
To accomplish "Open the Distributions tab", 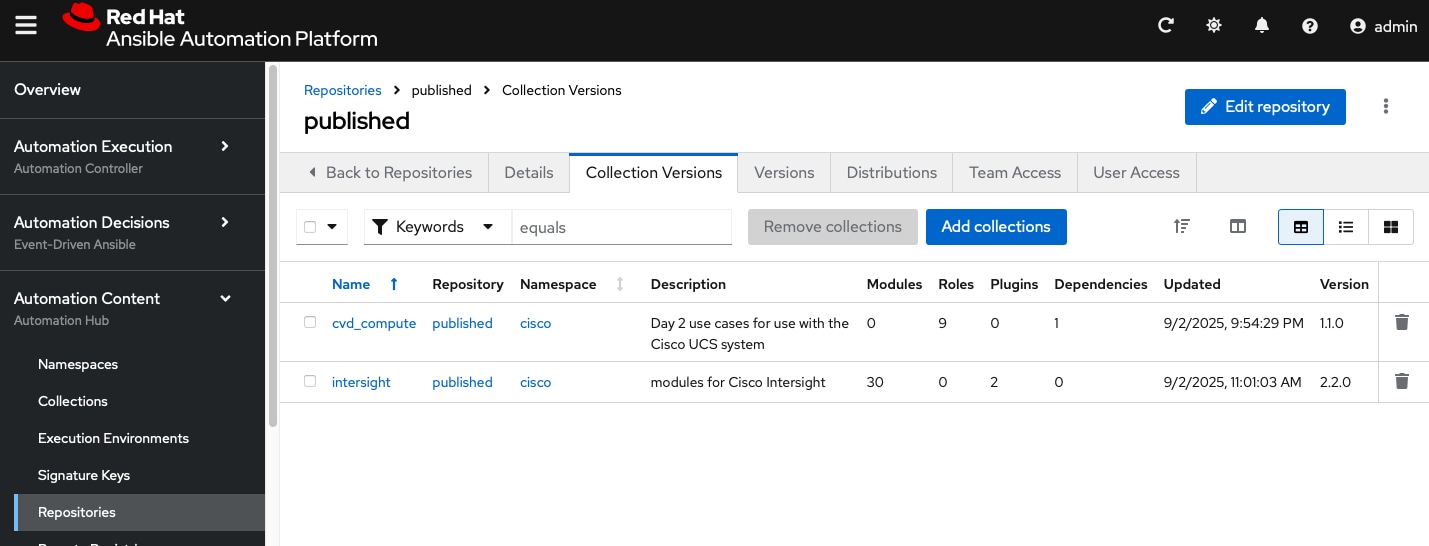I will pyautogui.click(x=892, y=172).
